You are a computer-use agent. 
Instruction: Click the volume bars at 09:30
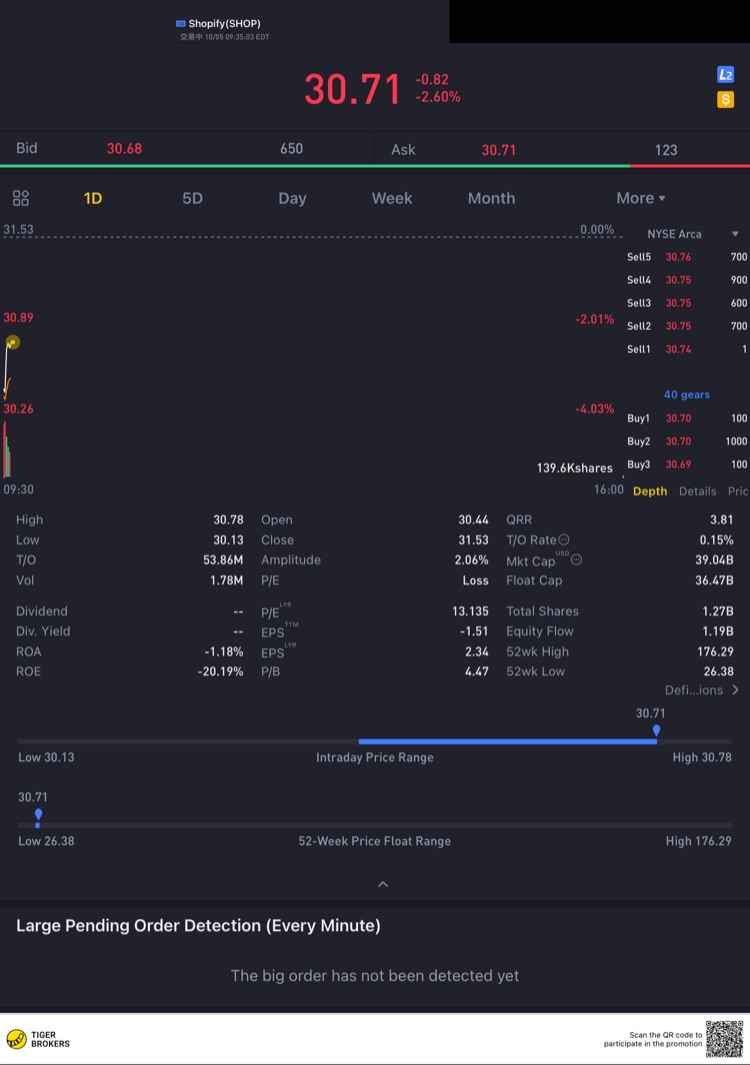[7, 450]
